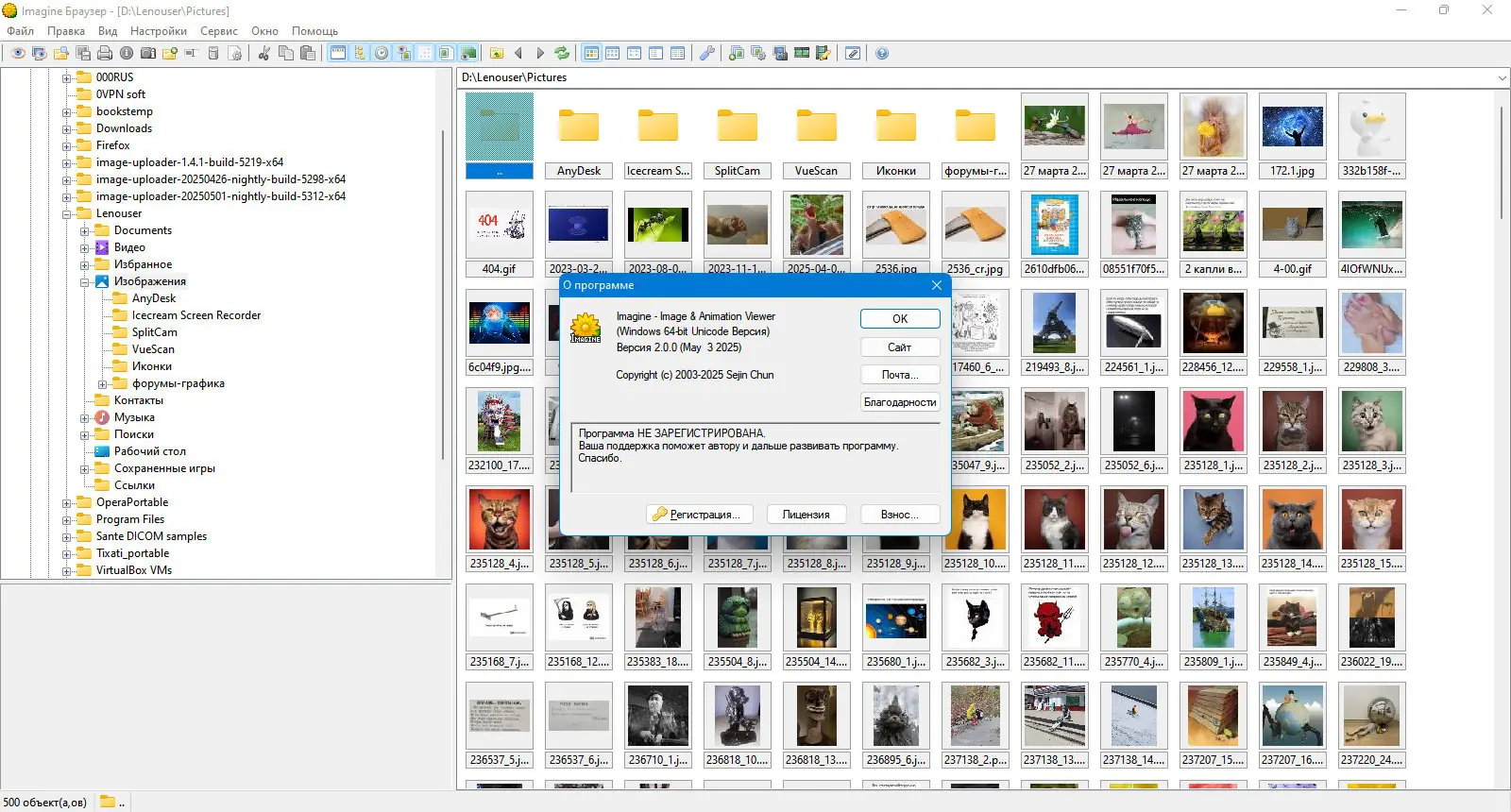Expand the Documents folder node
Image resolution: width=1511 pixels, height=812 pixels.
pyautogui.click(x=85, y=231)
